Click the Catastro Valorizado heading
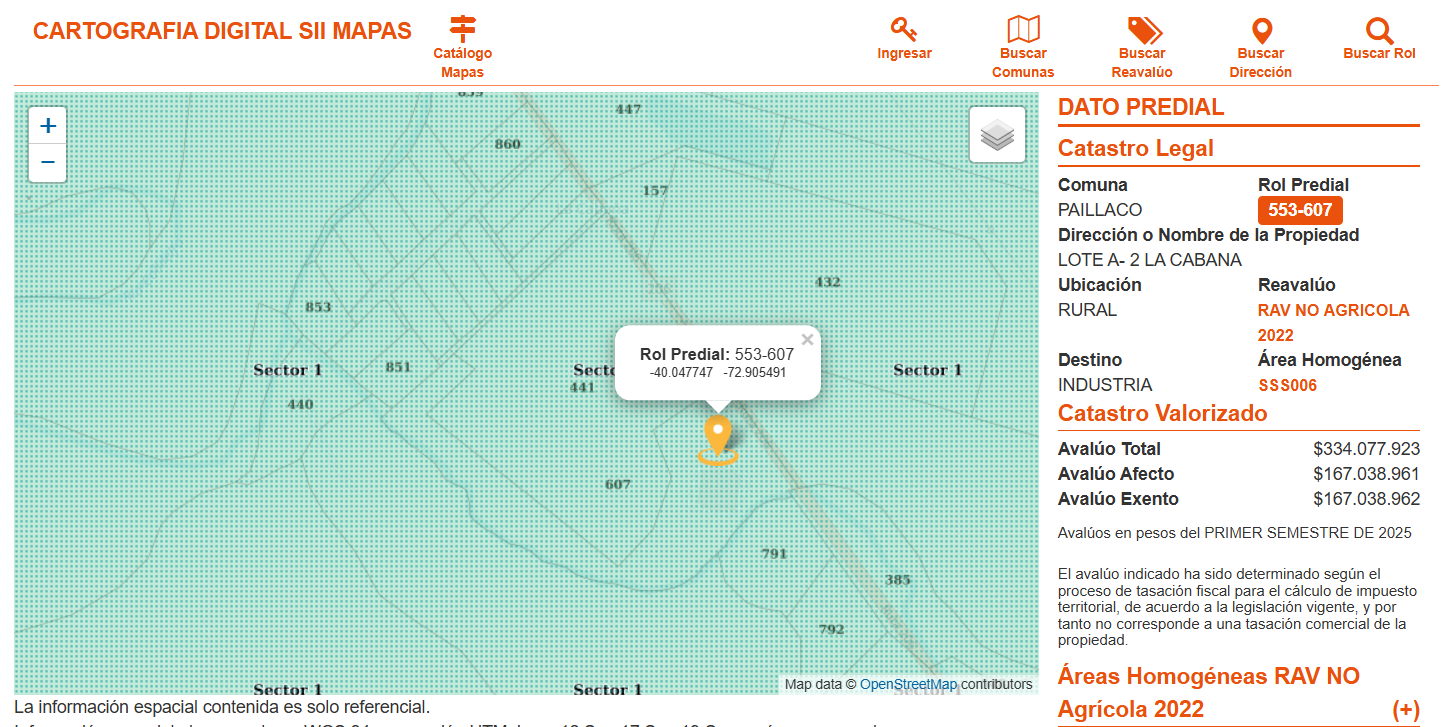The height and width of the screenshot is (727, 1448). coord(1163,414)
